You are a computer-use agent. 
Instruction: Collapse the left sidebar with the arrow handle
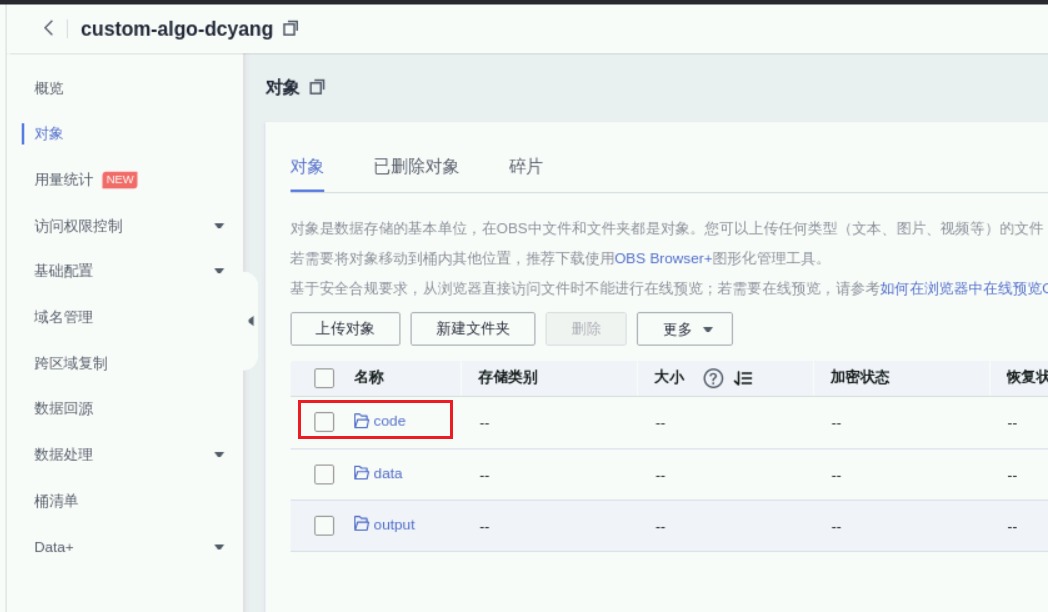(x=250, y=321)
